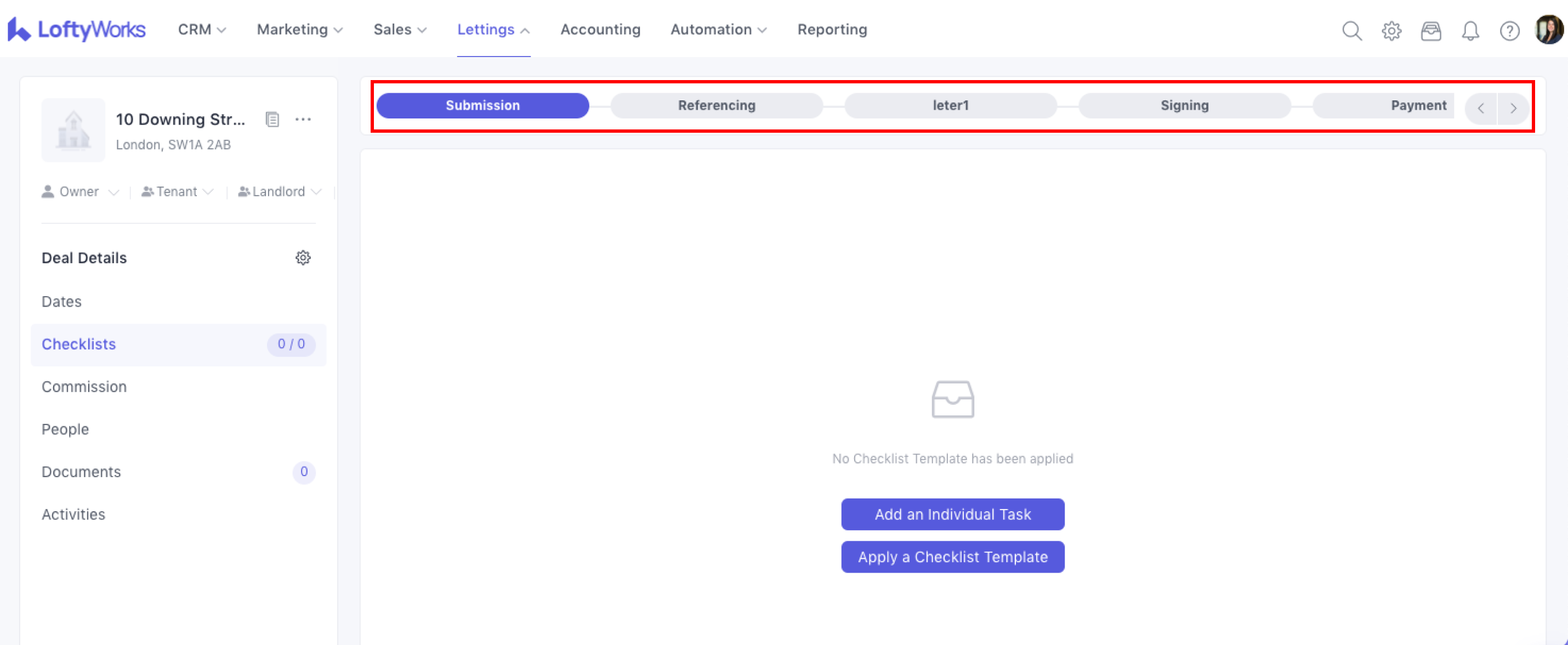
Task: Click the user profile avatar
Action: coord(1548,29)
